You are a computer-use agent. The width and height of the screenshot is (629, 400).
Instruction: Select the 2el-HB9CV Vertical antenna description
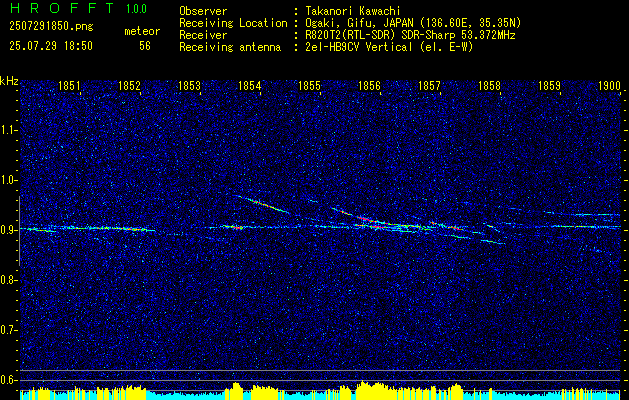point(389,47)
